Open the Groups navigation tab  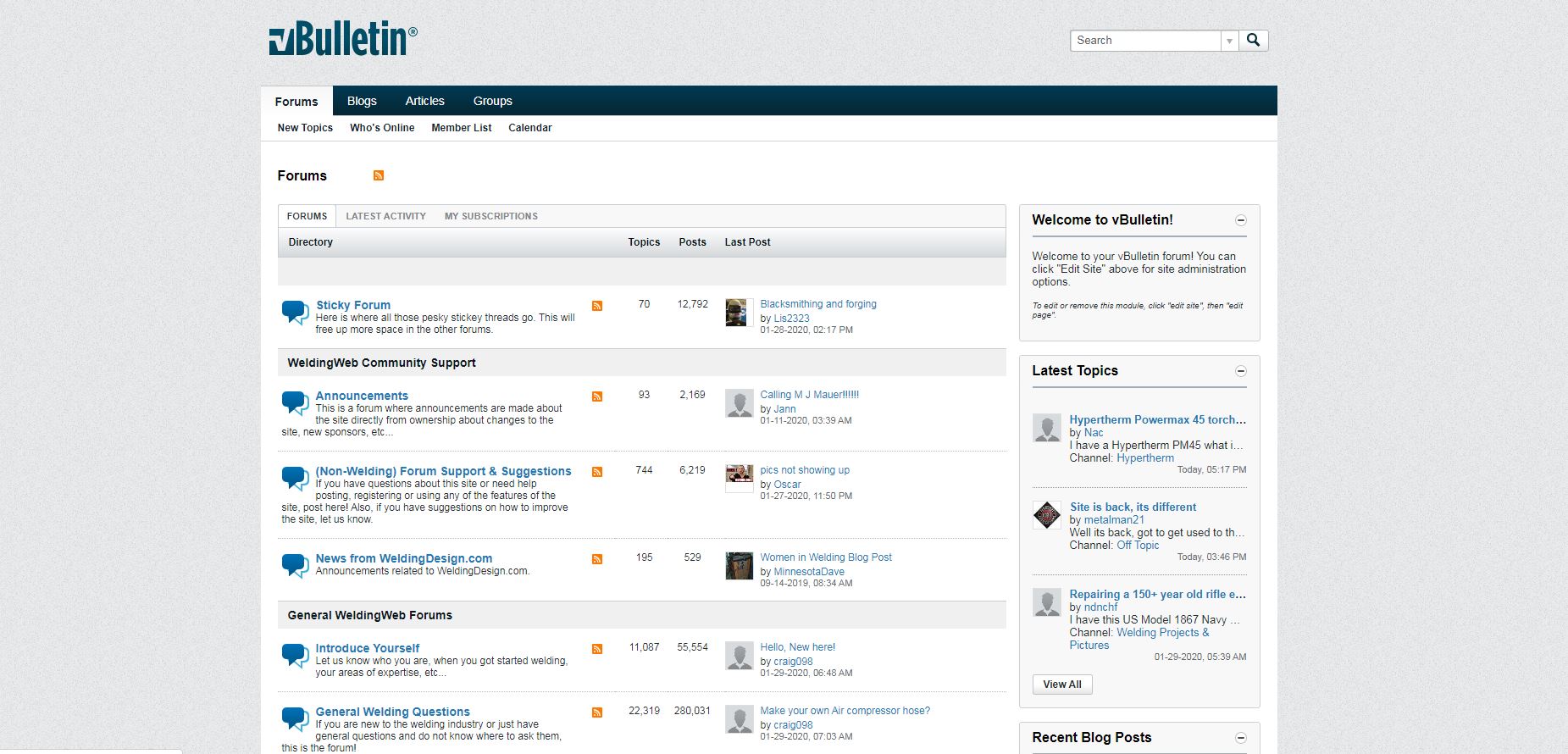click(493, 101)
